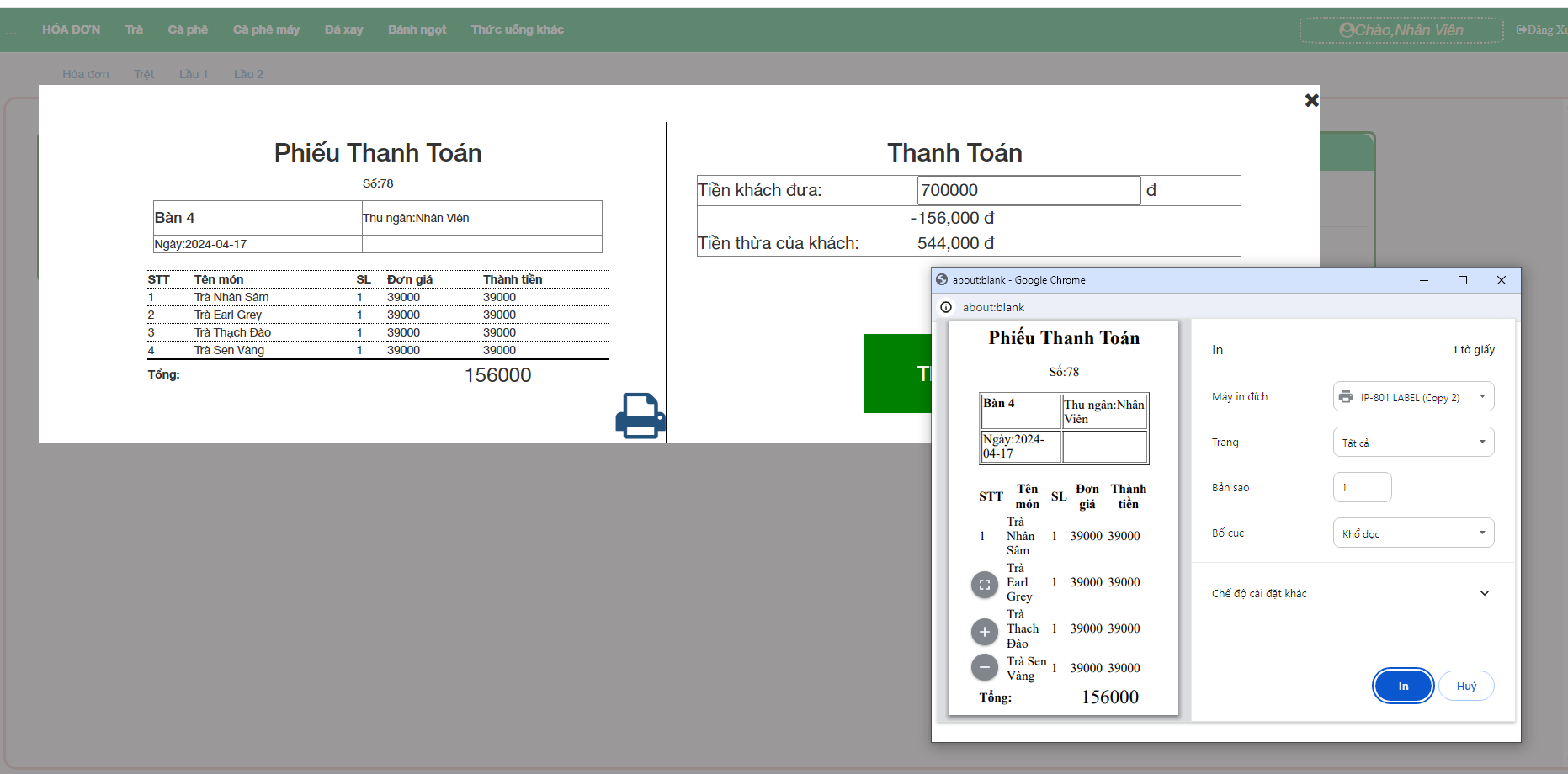Click the Chào, Nhân Viên greeting button
Screen dimensions: 1568x774
[1401, 30]
